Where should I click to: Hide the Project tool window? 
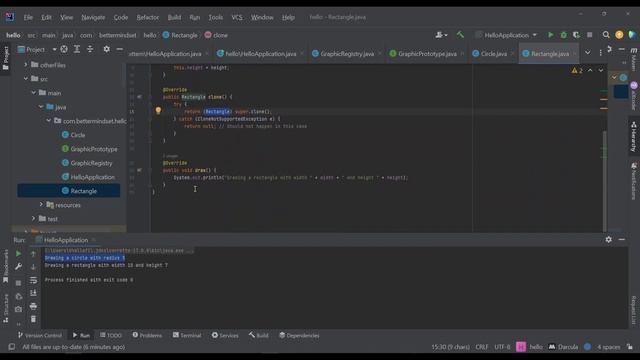(120, 49)
